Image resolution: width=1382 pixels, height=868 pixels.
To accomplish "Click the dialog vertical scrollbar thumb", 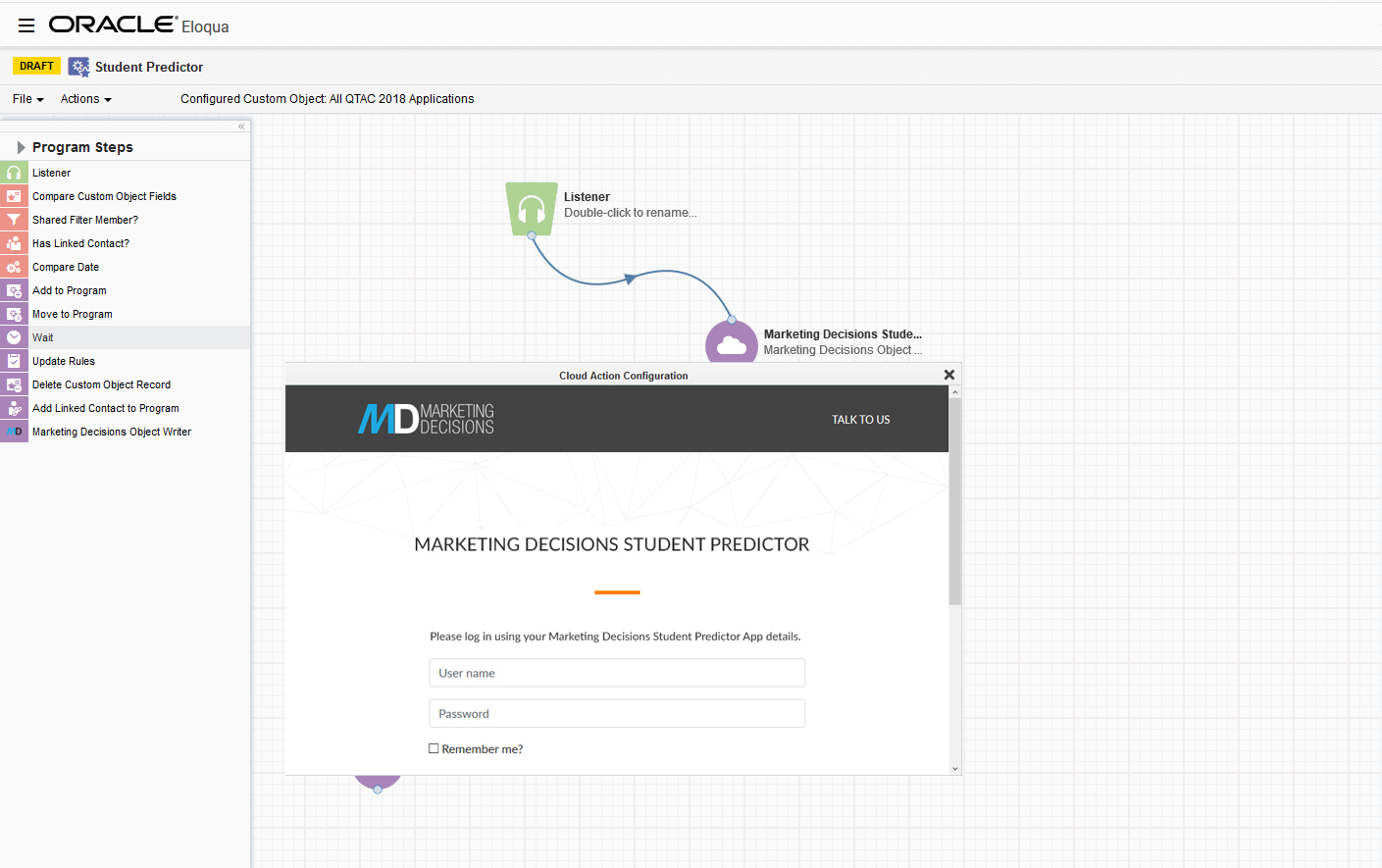I will (x=955, y=500).
